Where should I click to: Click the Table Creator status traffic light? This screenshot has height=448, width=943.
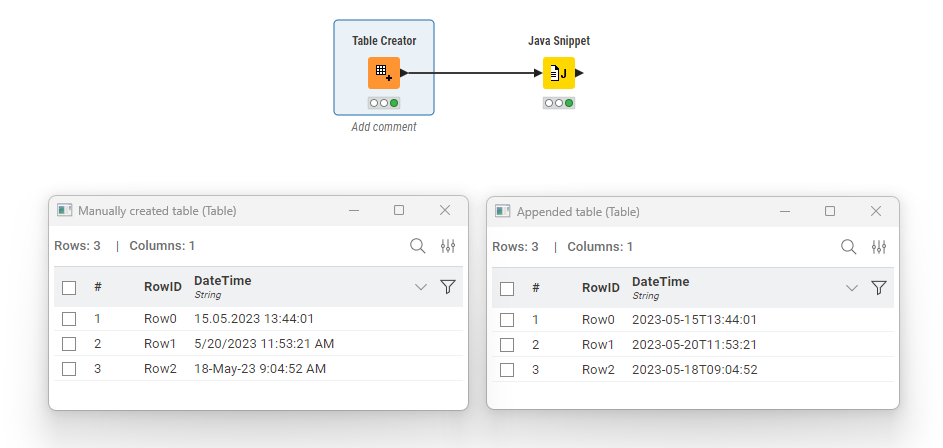tap(384, 103)
